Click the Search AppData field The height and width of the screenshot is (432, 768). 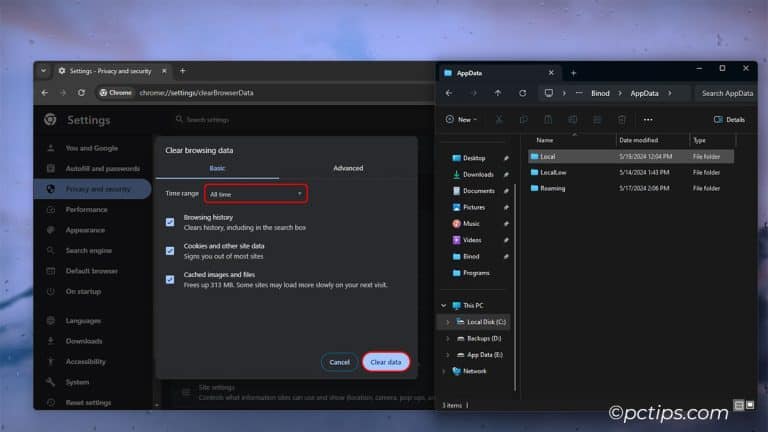point(726,93)
